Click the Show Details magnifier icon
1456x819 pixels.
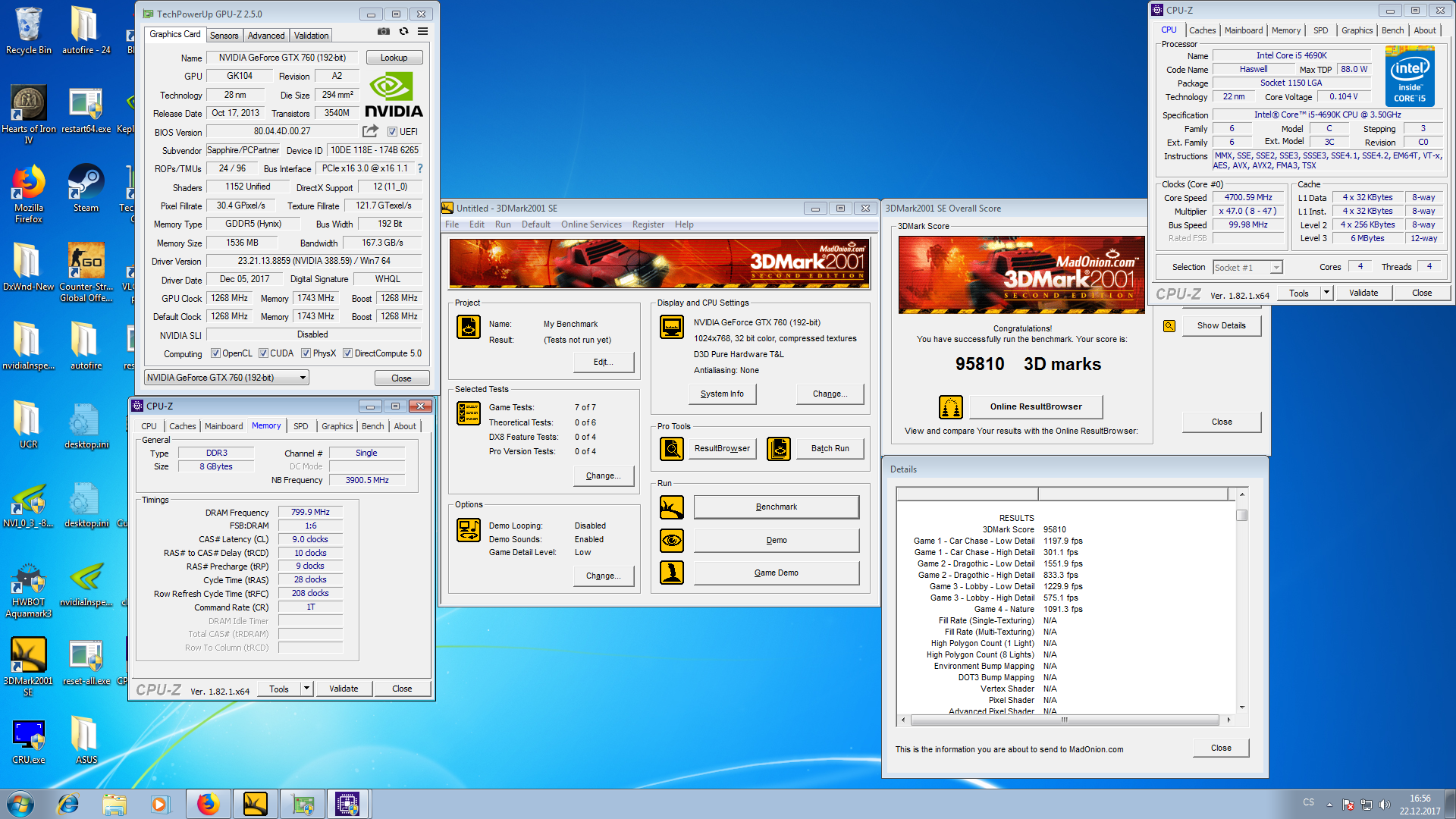(x=1169, y=326)
